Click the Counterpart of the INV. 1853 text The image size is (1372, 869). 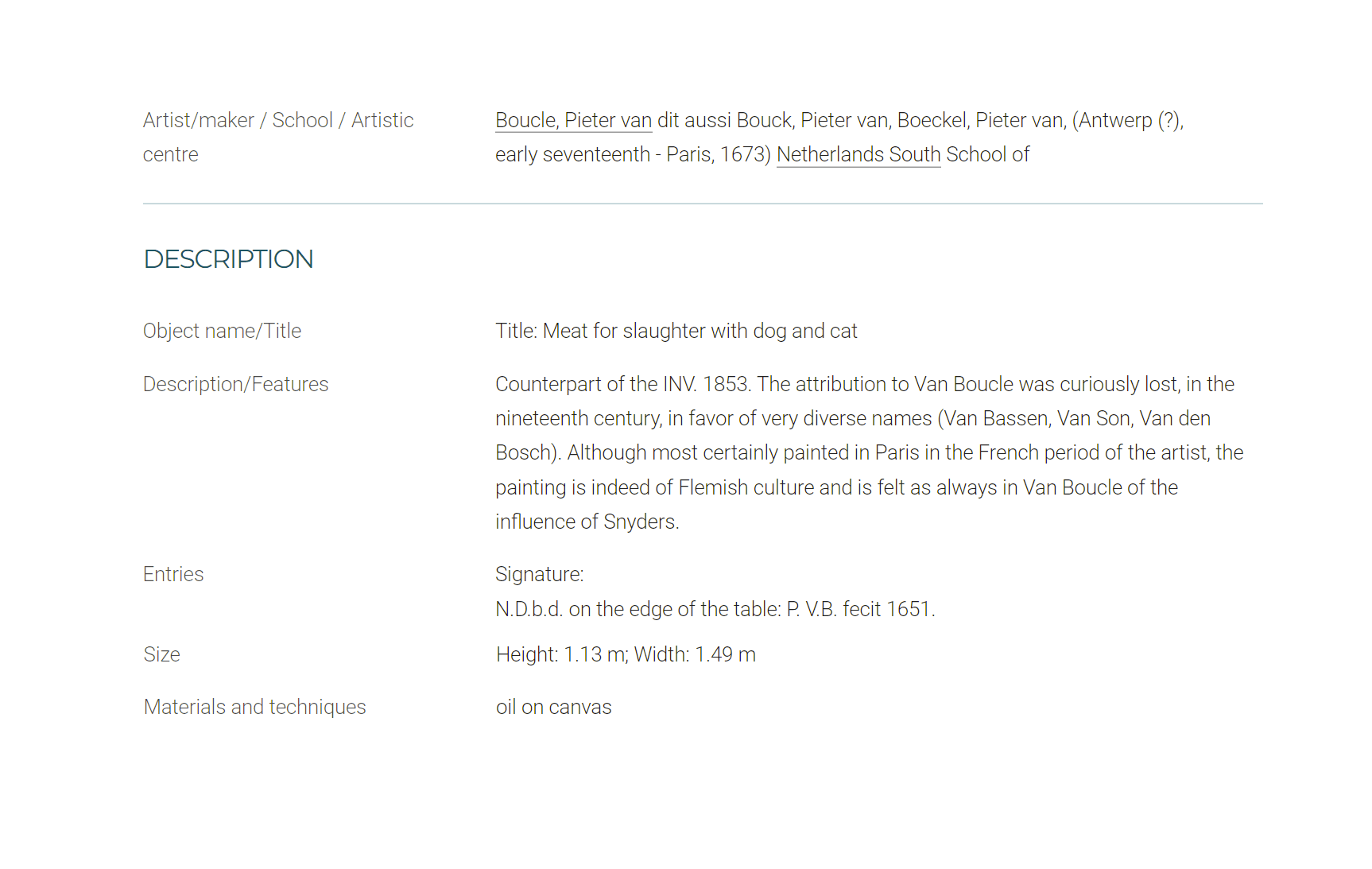pyautogui.click(x=622, y=384)
